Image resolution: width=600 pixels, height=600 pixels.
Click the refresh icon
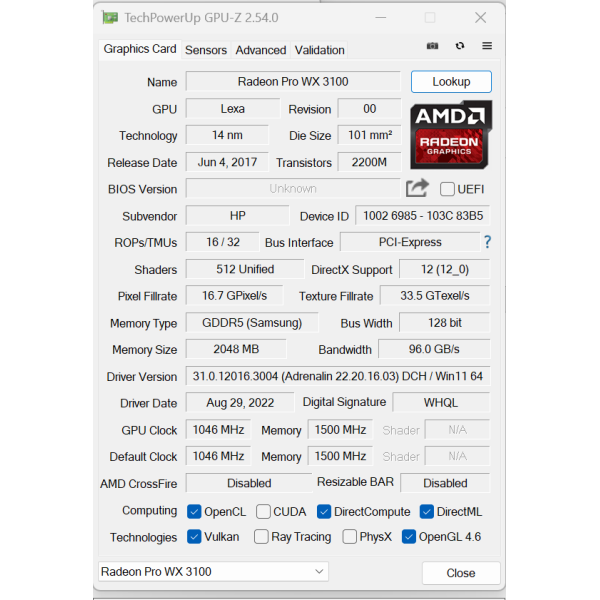460,46
